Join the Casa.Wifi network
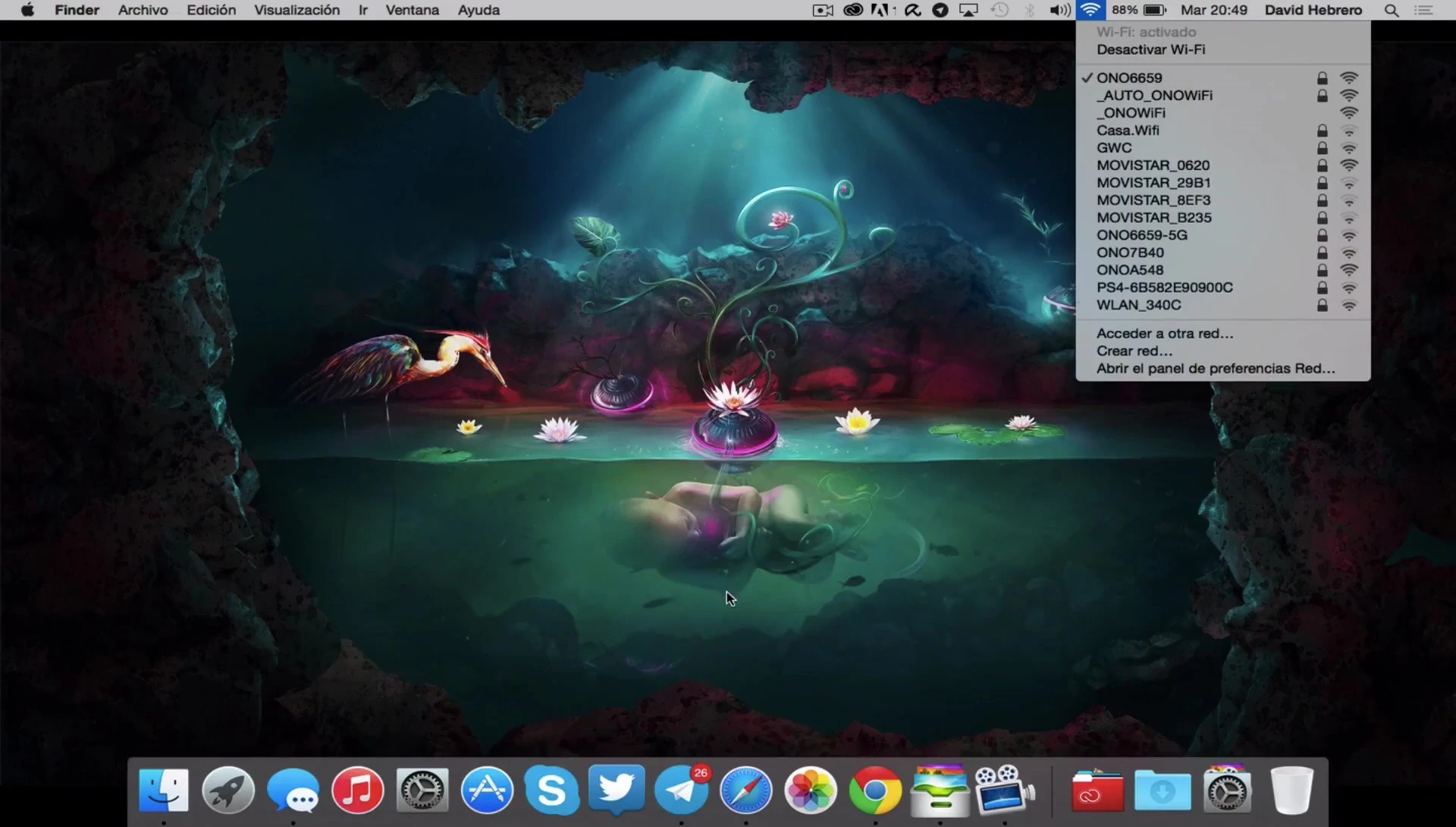 point(1222,130)
